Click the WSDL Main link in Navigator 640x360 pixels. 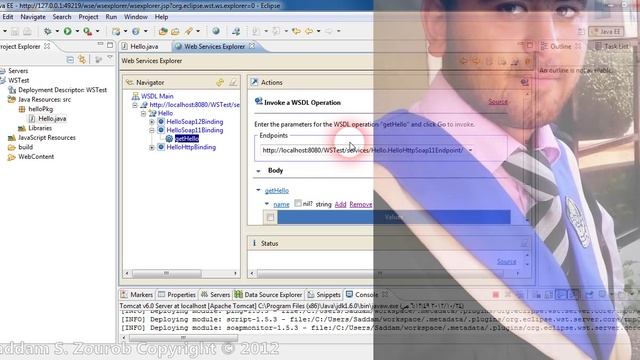click(x=157, y=96)
